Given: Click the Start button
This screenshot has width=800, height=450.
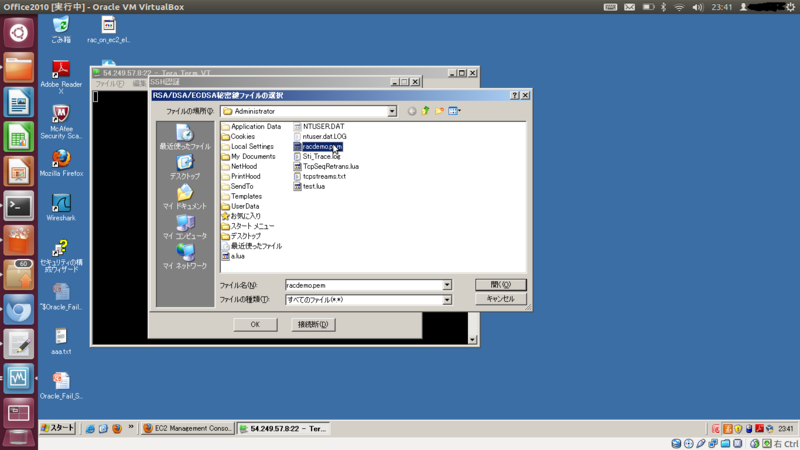Looking at the screenshot, I should [x=58, y=428].
